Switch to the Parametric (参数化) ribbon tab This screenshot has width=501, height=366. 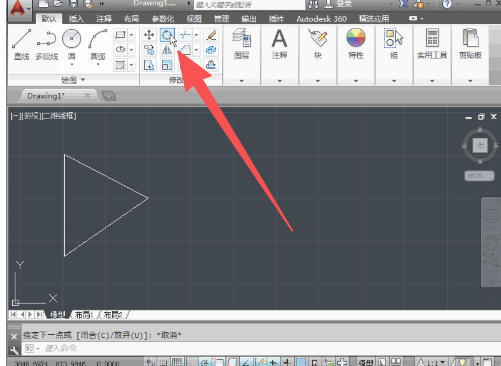point(163,19)
